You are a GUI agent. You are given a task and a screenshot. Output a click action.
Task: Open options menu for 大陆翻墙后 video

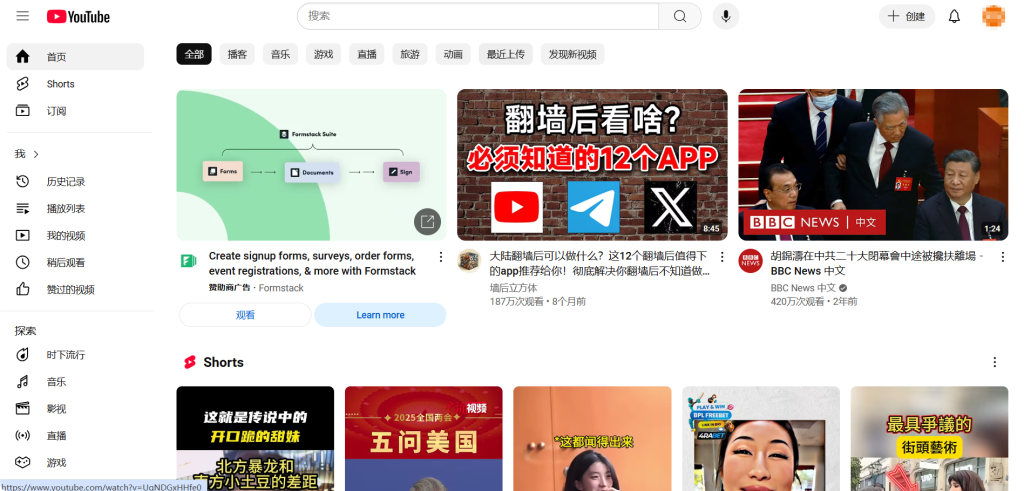point(722,257)
